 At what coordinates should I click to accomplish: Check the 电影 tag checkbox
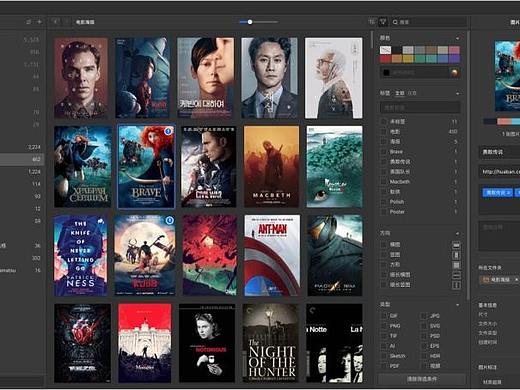pos(384,132)
